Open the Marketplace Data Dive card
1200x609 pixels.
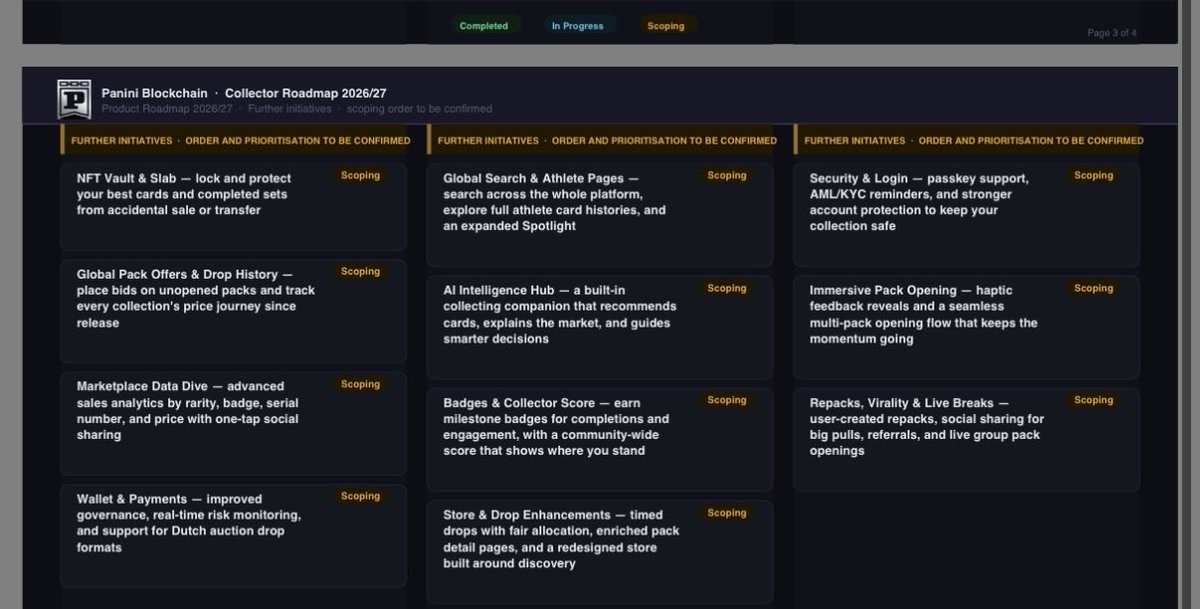coord(234,423)
